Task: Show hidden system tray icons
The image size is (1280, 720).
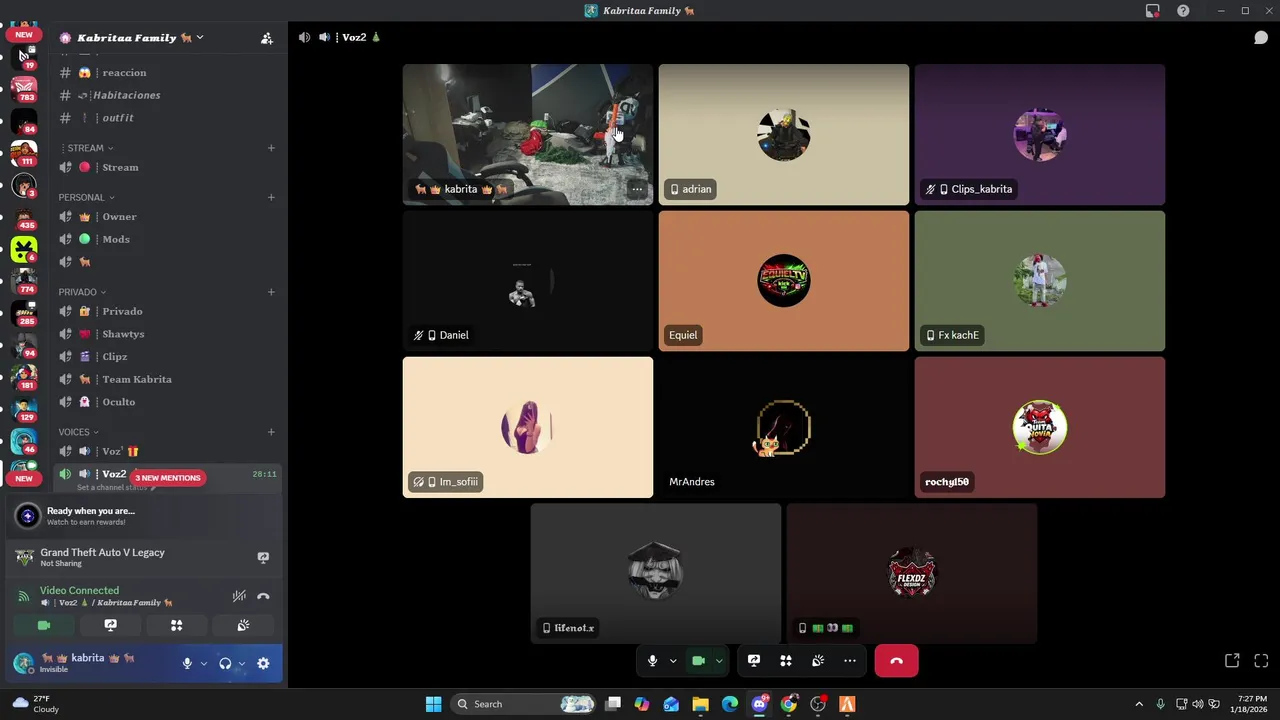Action: [1138, 704]
